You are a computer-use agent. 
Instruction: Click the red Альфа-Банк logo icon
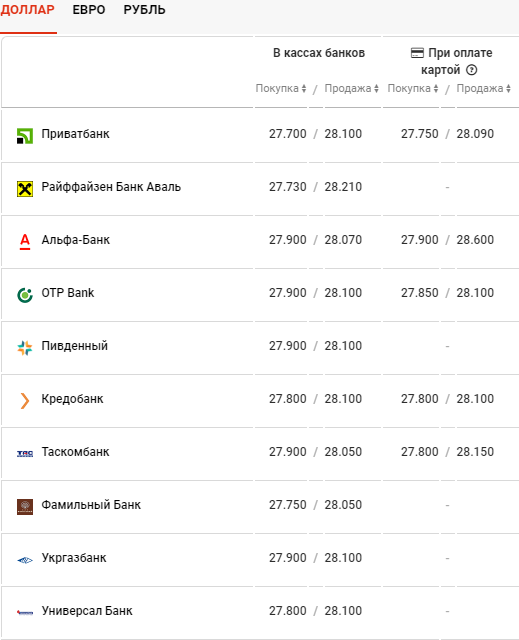25,242
